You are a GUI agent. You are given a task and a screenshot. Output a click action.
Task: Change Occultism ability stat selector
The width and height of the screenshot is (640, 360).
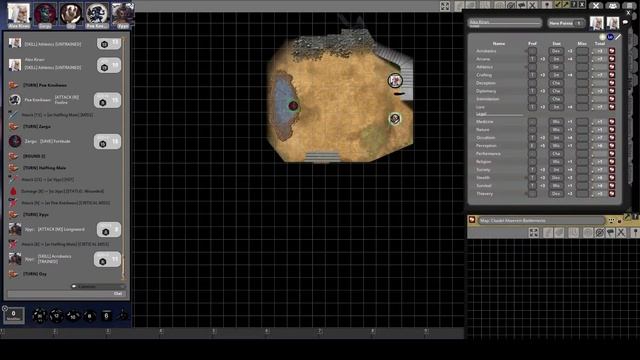(x=556, y=138)
